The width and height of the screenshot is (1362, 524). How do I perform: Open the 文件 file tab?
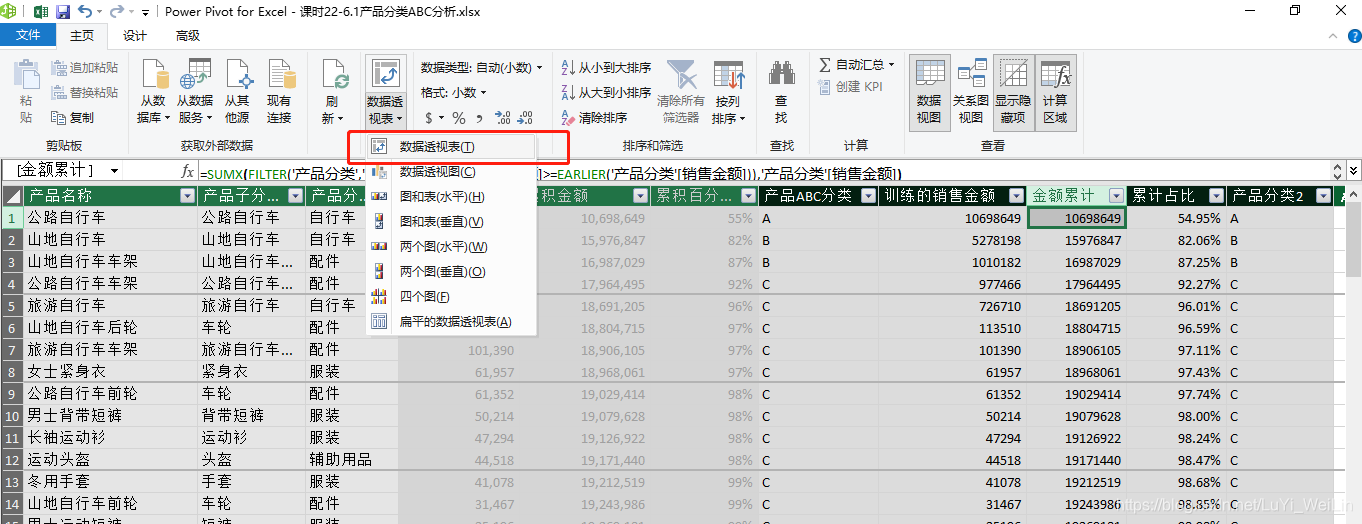(29, 35)
